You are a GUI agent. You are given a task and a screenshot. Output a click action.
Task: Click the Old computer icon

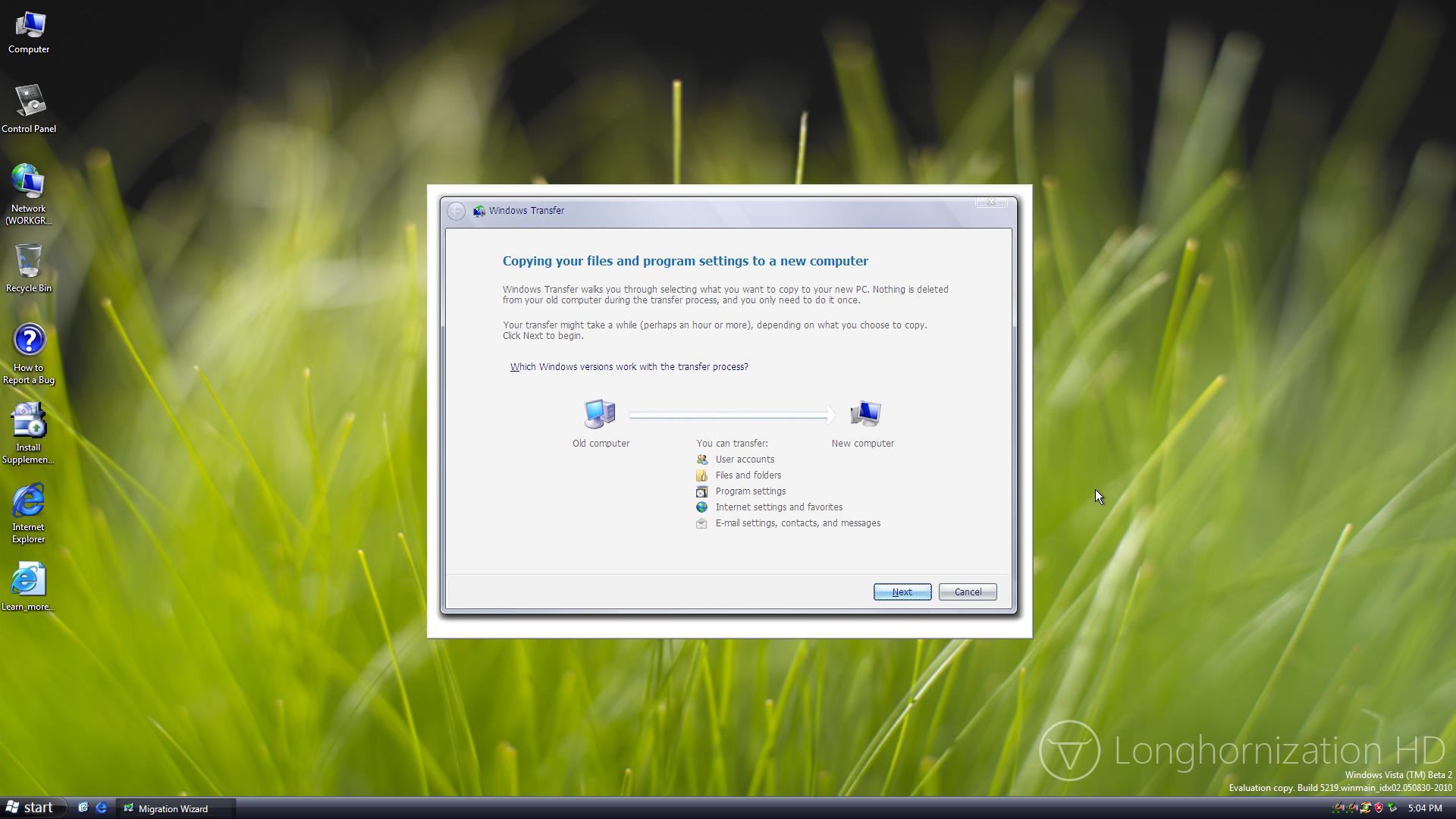[x=600, y=414]
